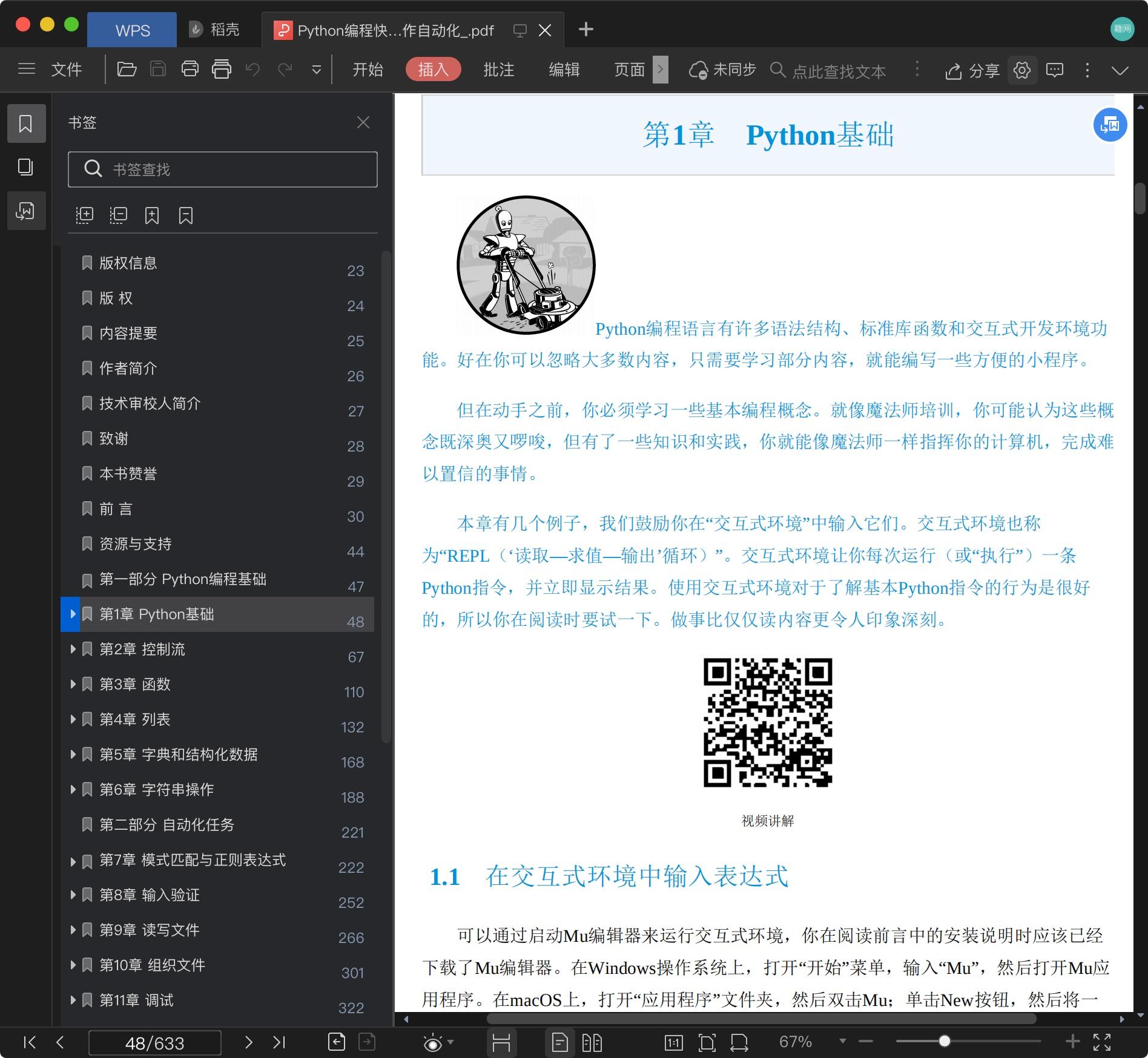The width and height of the screenshot is (1148, 1058).
Task: Click the first print icon next to save
Action: (190, 69)
